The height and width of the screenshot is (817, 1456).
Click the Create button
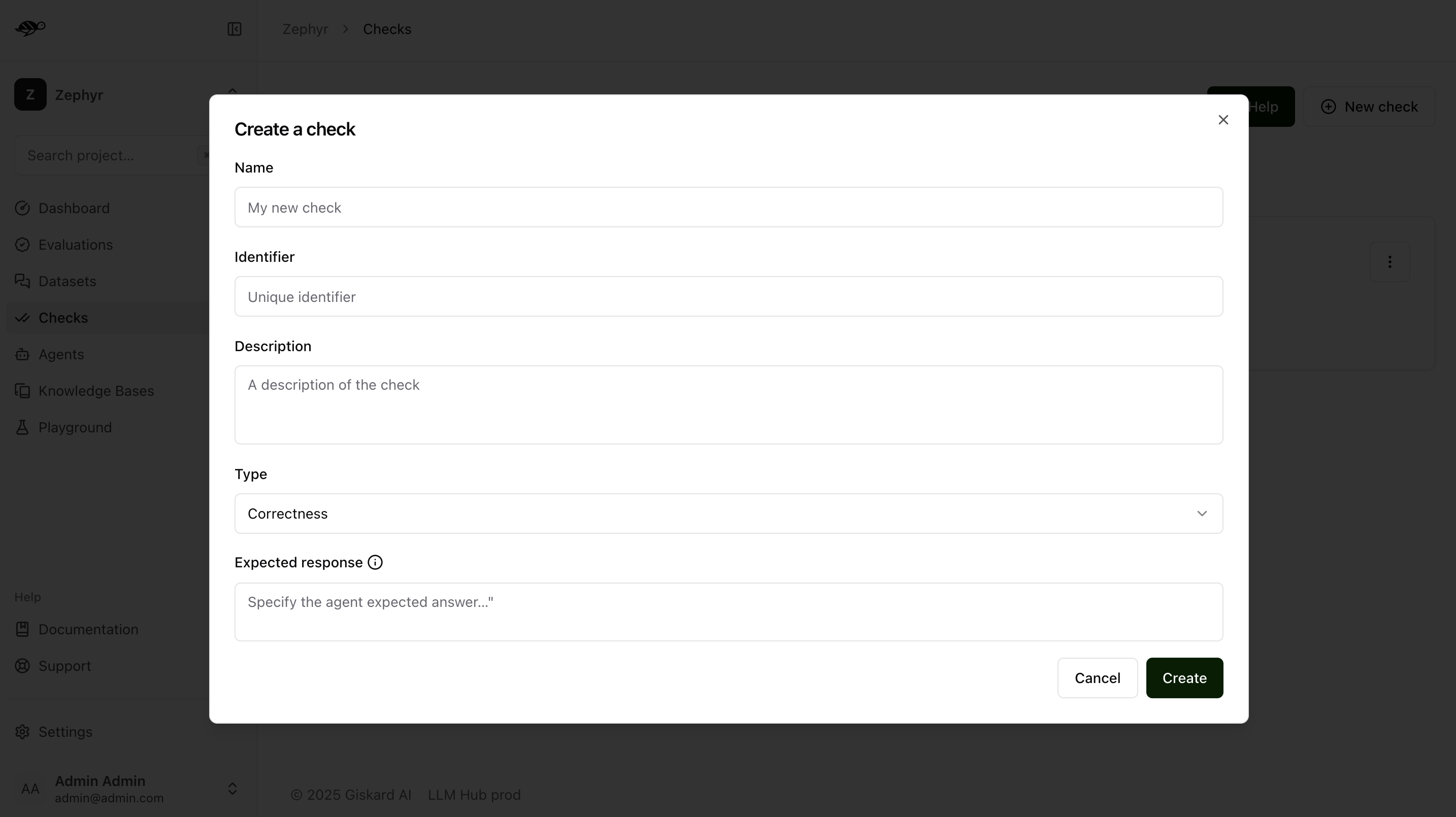pyautogui.click(x=1184, y=678)
